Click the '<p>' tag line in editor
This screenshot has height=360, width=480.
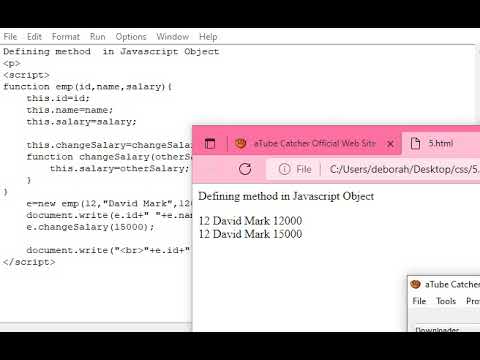coord(12,63)
